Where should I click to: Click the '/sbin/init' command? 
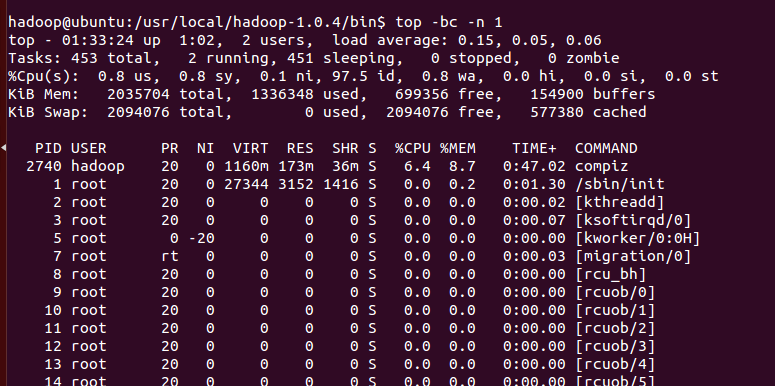[x=620, y=184]
